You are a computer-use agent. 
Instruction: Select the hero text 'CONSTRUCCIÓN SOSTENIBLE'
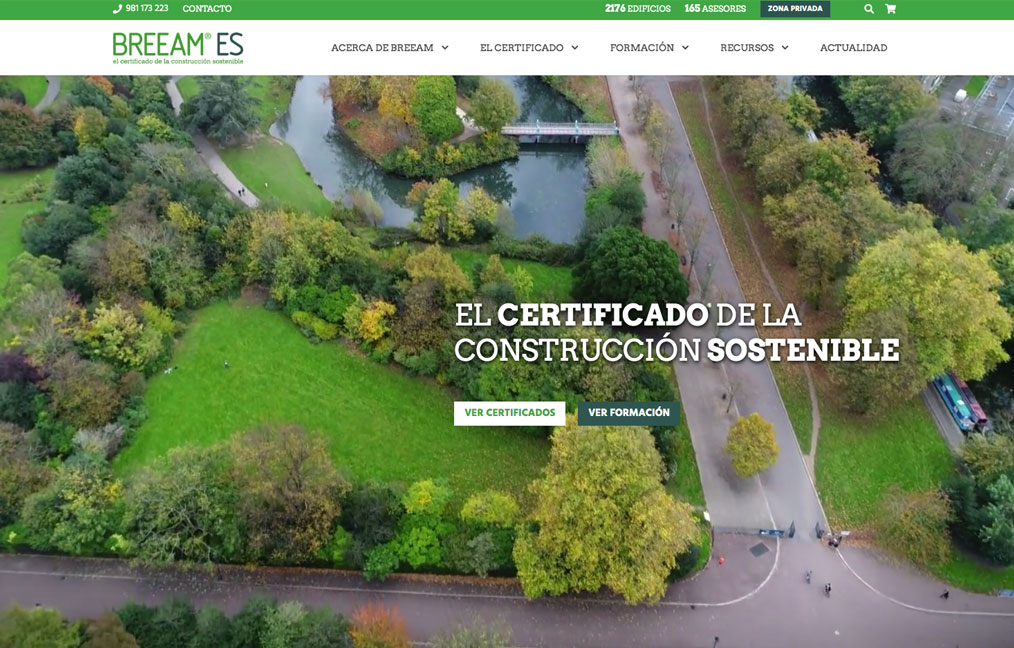(x=676, y=349)
